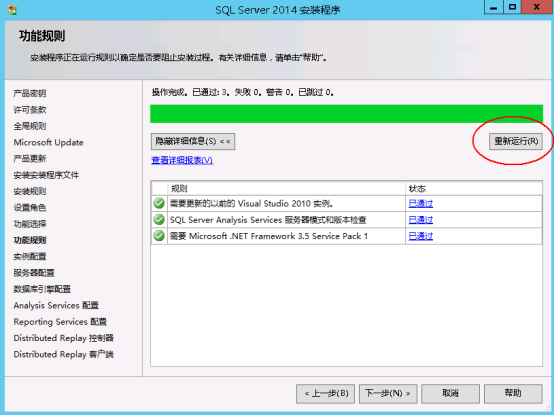Open the 帮助 help button
This screenshot has height=416, width=554.
coord(513,393)
